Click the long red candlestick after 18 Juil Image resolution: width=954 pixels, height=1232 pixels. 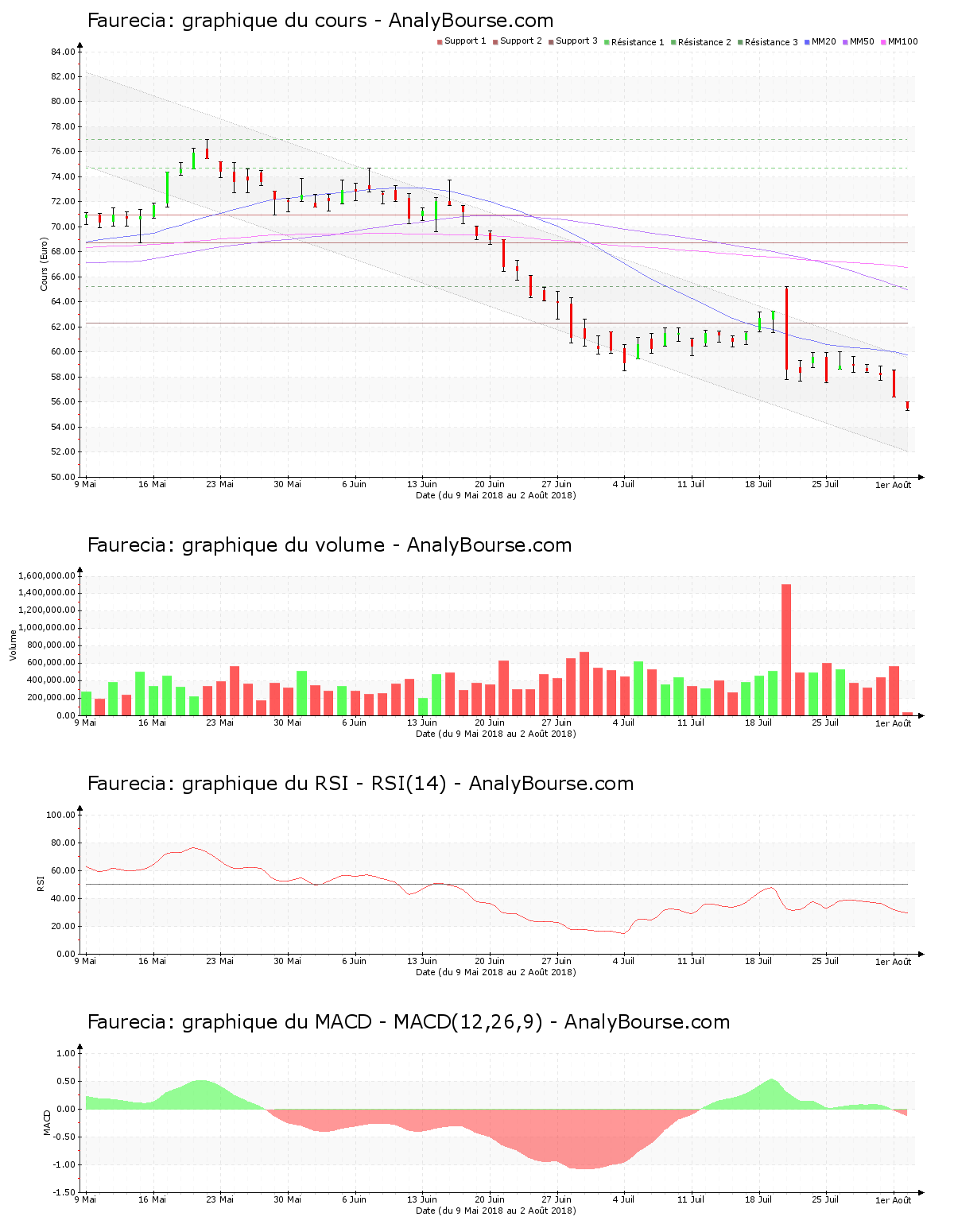[786, 328]
